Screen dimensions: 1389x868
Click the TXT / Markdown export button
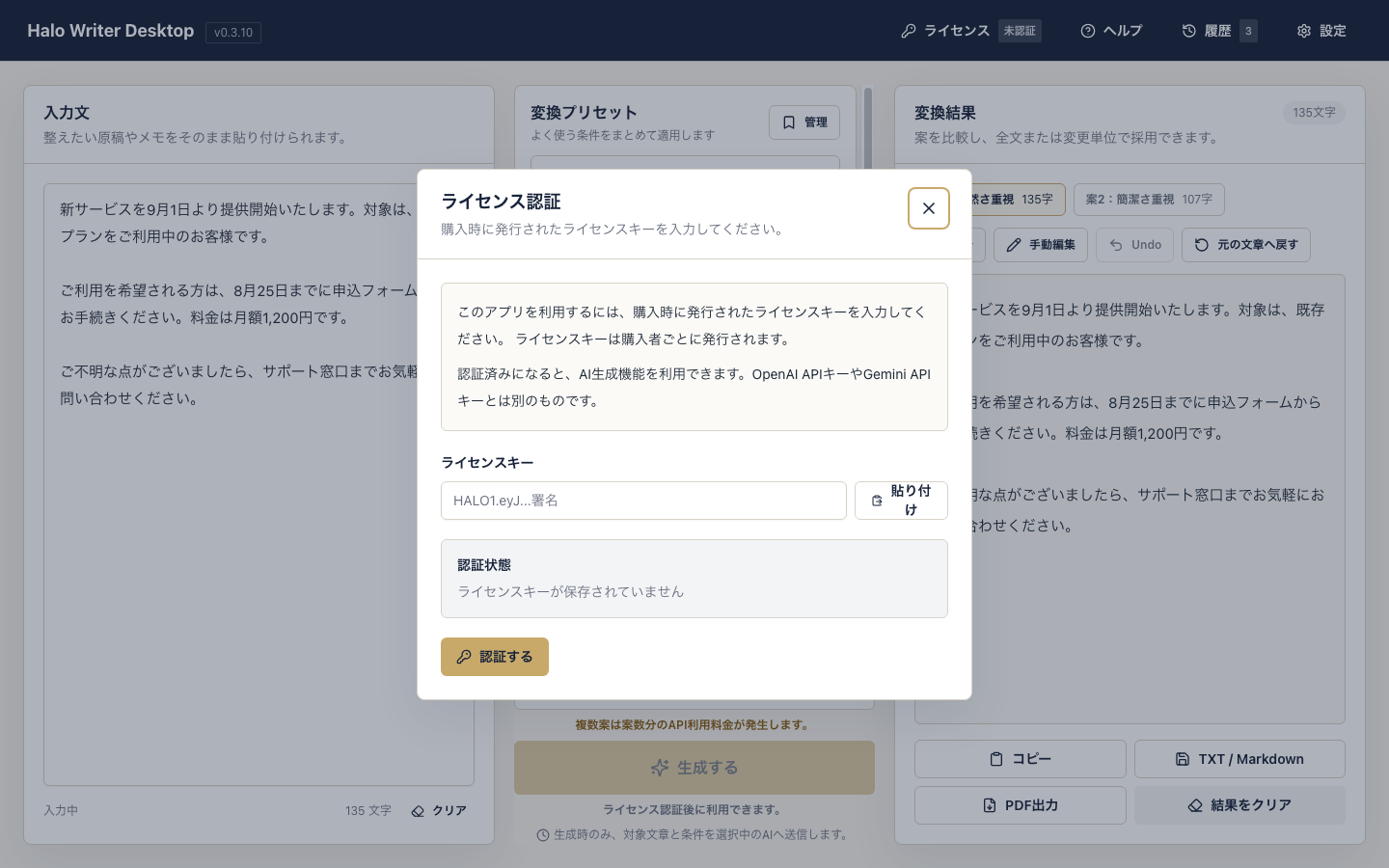[x=1239, y=759]
